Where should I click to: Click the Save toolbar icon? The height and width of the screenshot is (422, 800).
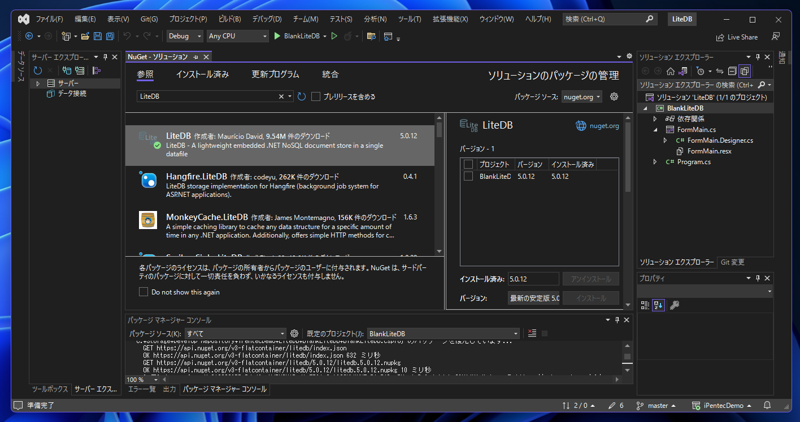(x=97, y=36)
